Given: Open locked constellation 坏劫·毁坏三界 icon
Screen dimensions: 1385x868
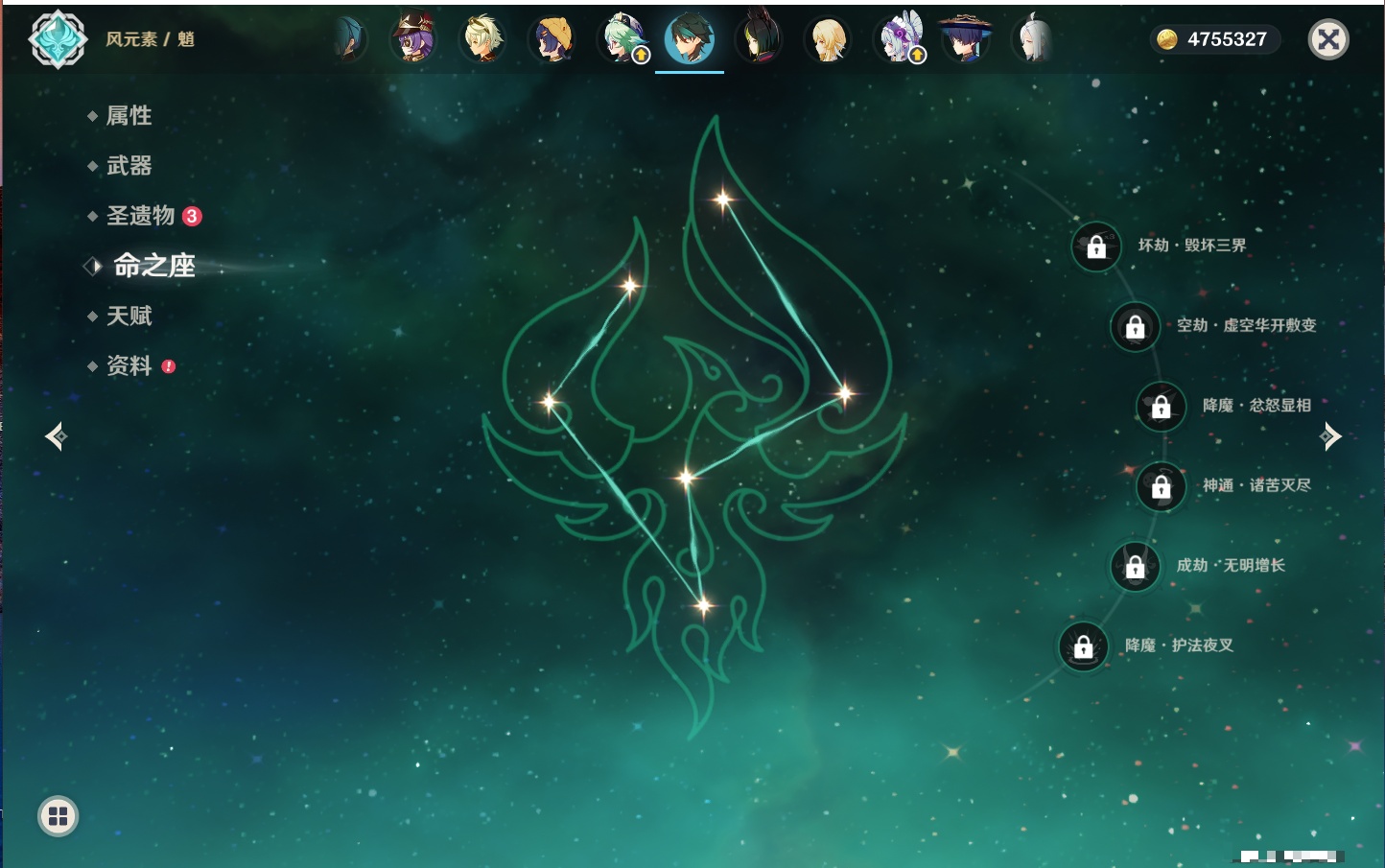Looking at the screenshot, I should click(x=1096, y=246).
